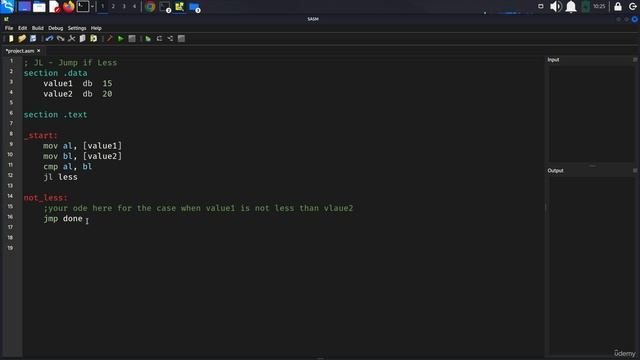Open the notifications bell icon
The image size is (640, 360).
[571, 7]
